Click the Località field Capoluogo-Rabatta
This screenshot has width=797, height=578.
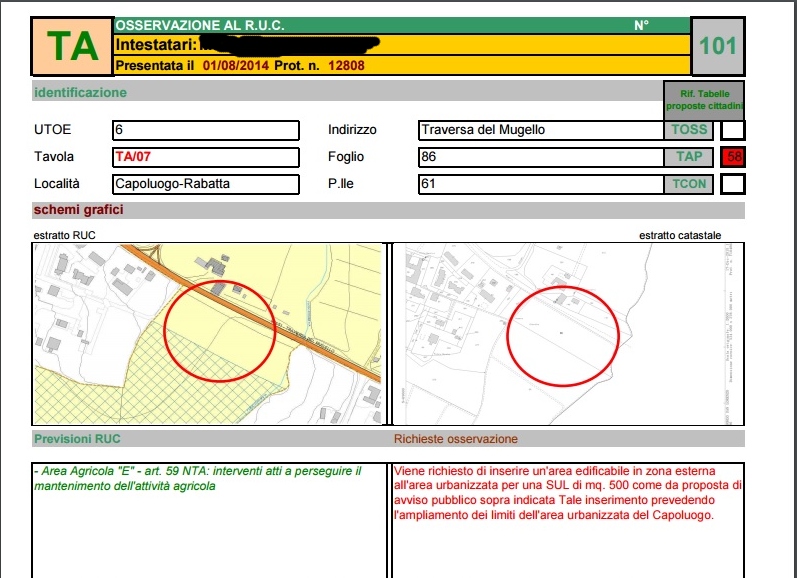pos(206,184)
